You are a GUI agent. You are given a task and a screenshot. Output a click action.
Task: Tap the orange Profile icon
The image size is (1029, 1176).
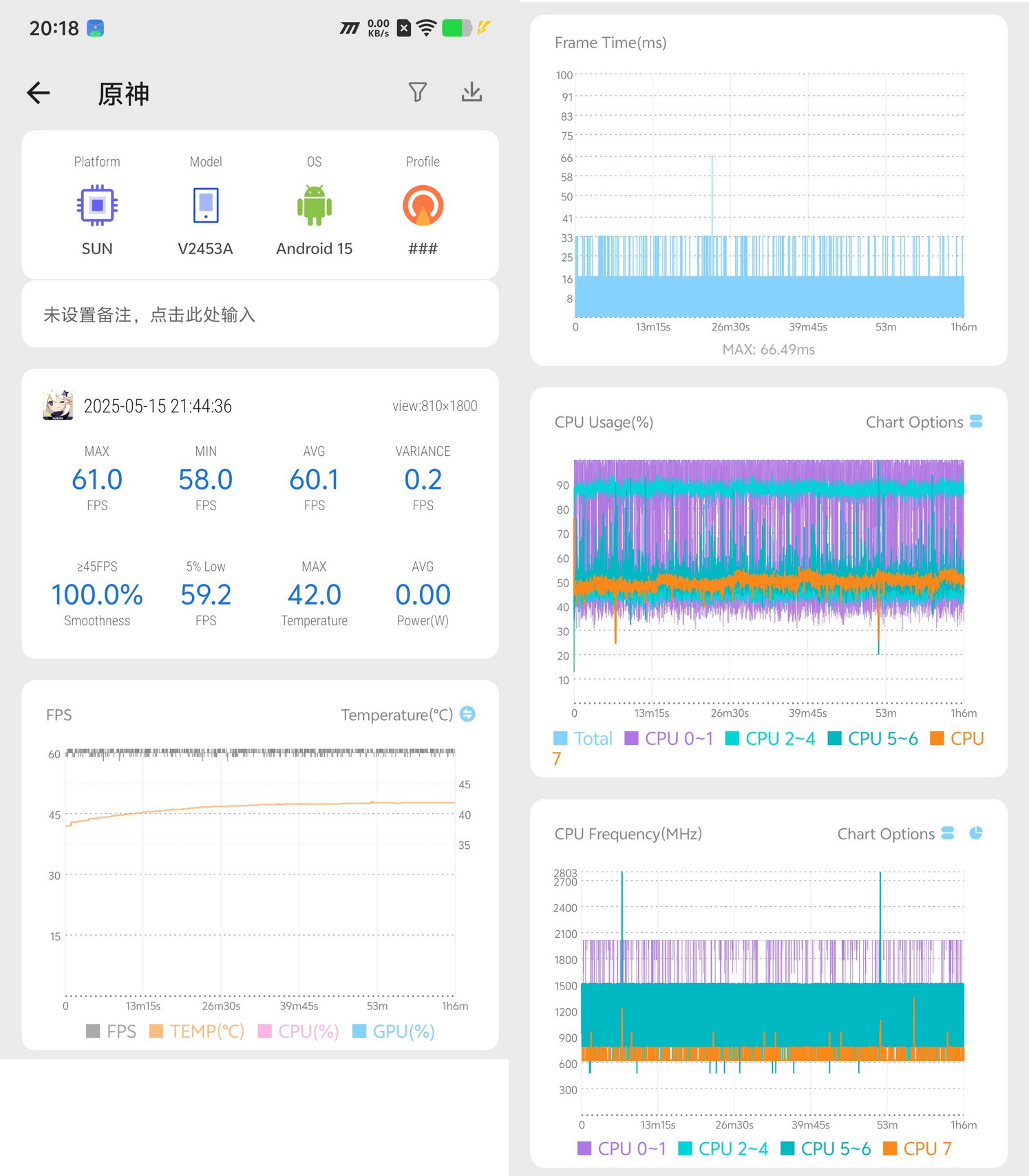click(x=423, y=205)
